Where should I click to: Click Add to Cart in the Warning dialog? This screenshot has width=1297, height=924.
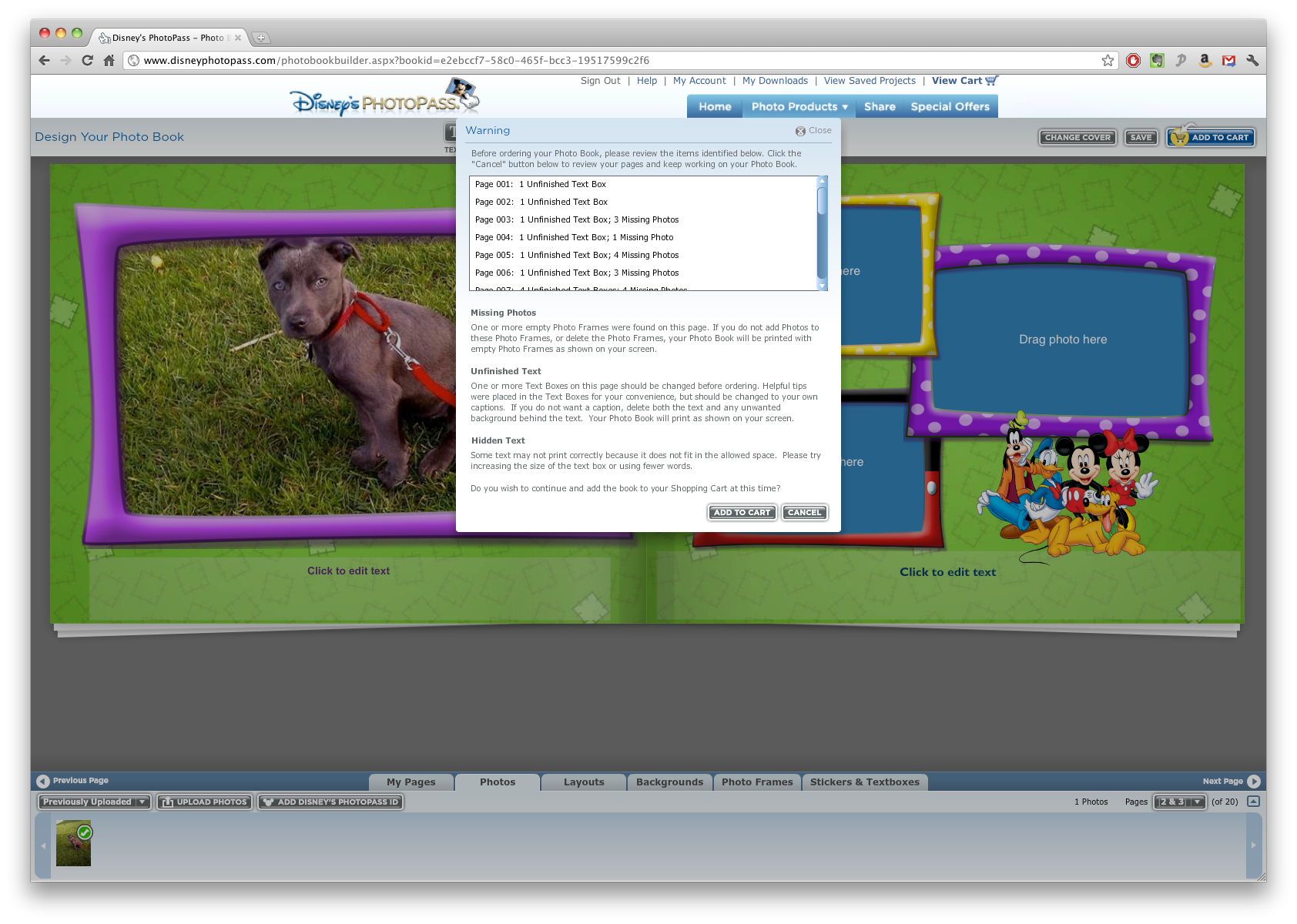point(742,512)
